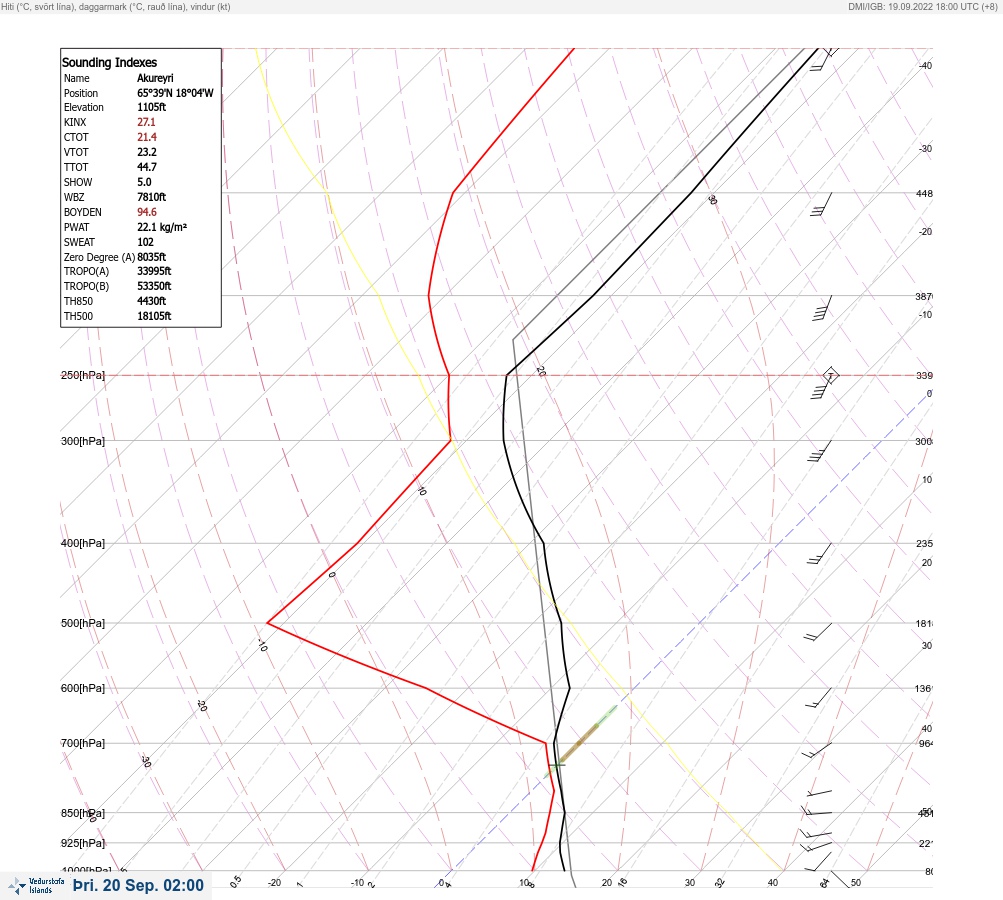Click the 600[hPa] pressure label
The height and width of the screenshot is (900, 1003).
[x=83, y=688]
